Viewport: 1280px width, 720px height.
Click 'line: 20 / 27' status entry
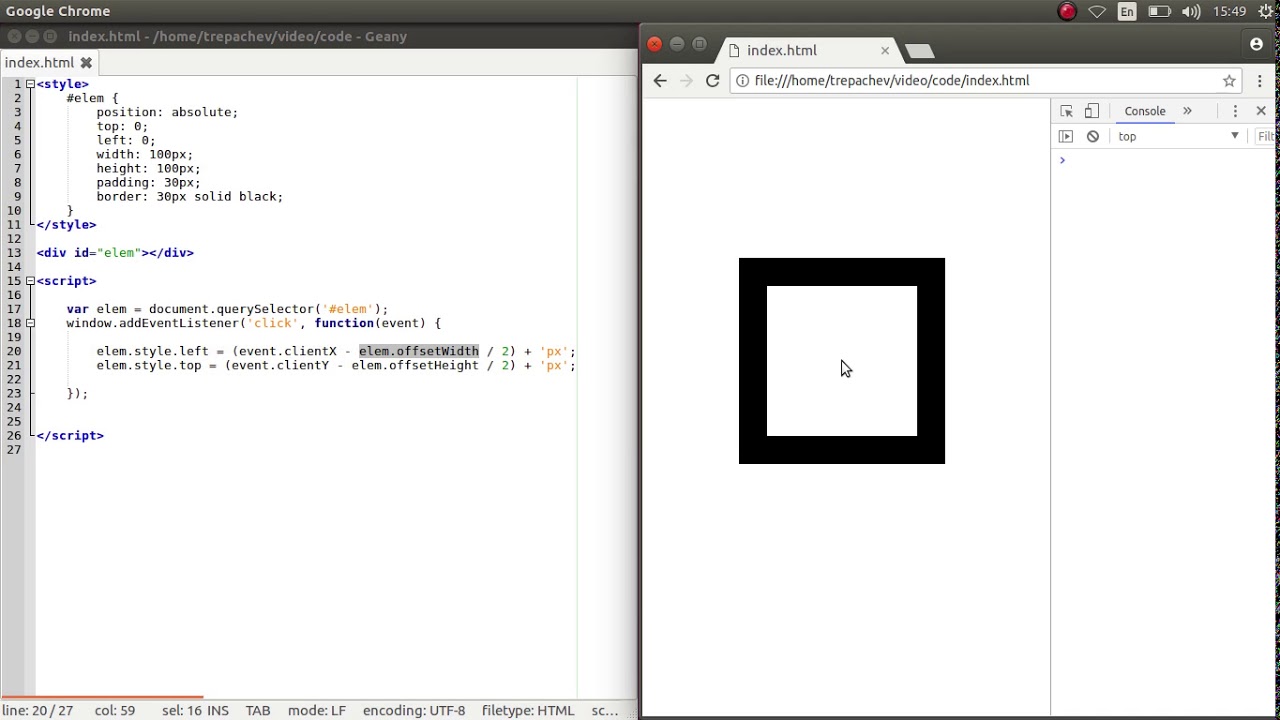point(38,711)
